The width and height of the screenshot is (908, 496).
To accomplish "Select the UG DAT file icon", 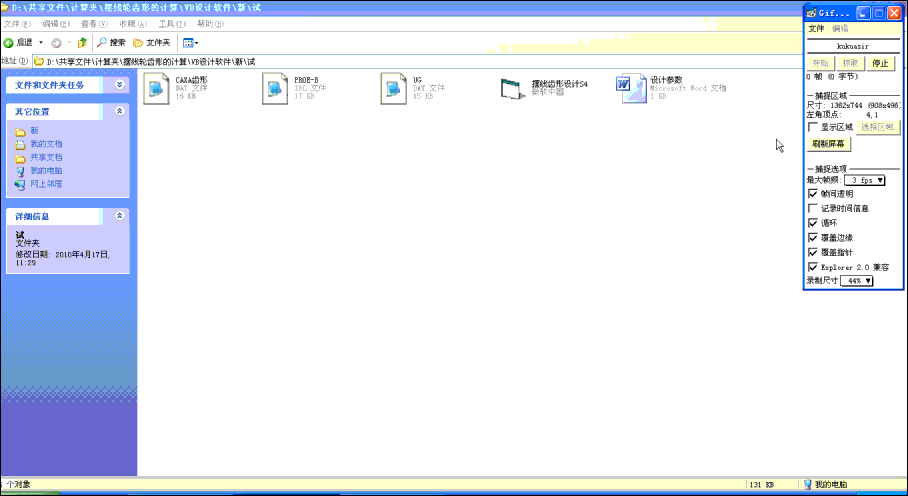I will (x=393, y=89).
